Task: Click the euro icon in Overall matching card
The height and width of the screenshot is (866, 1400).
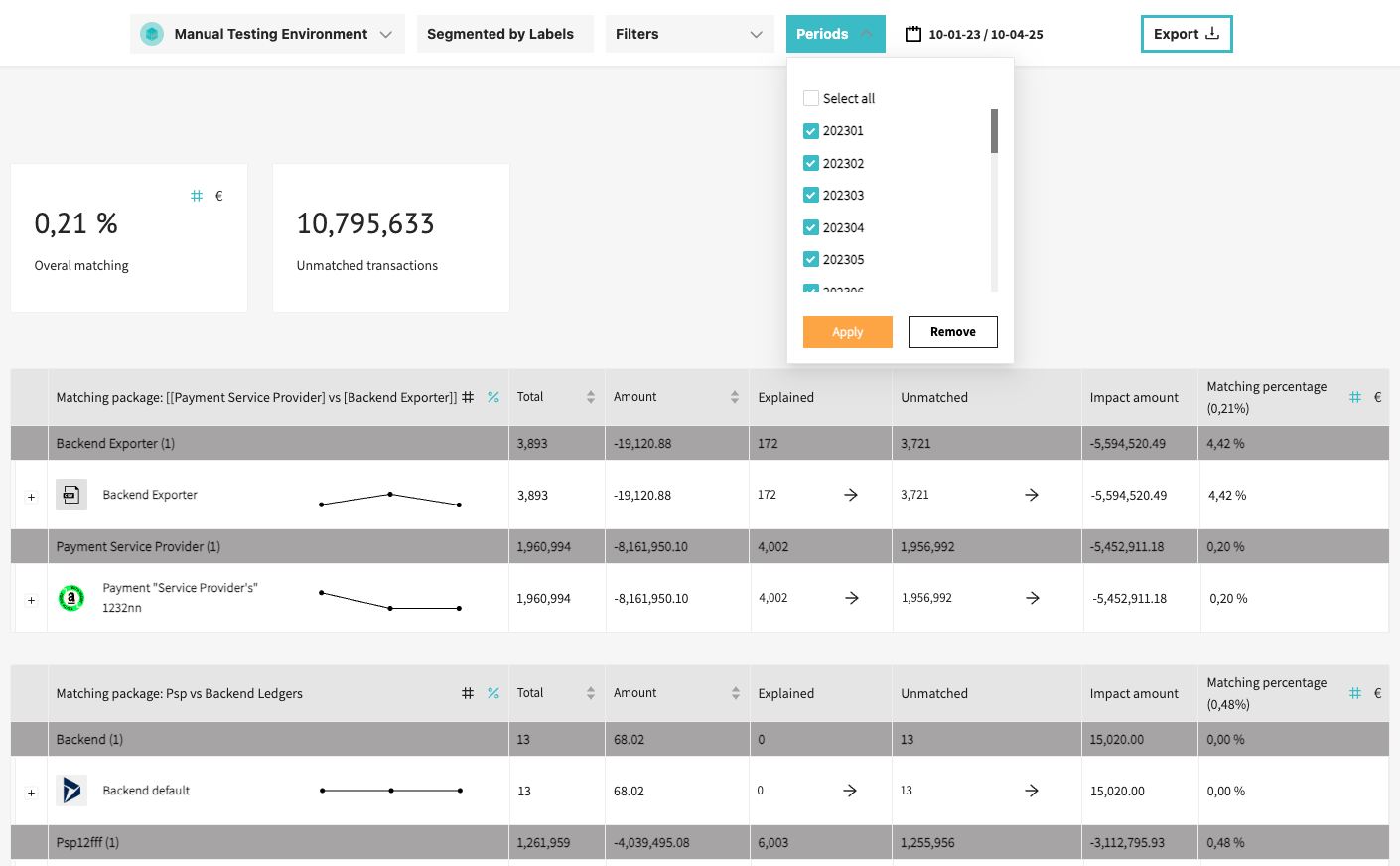Action: [219, 196]
